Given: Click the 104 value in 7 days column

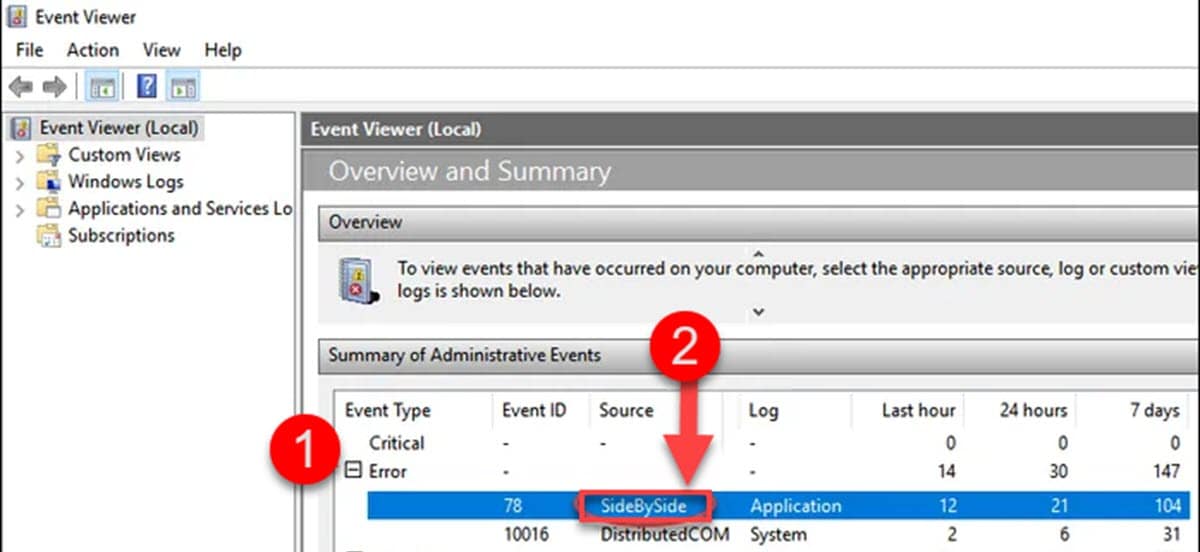Looking at the screenshot, I should tap(1165, 506).
